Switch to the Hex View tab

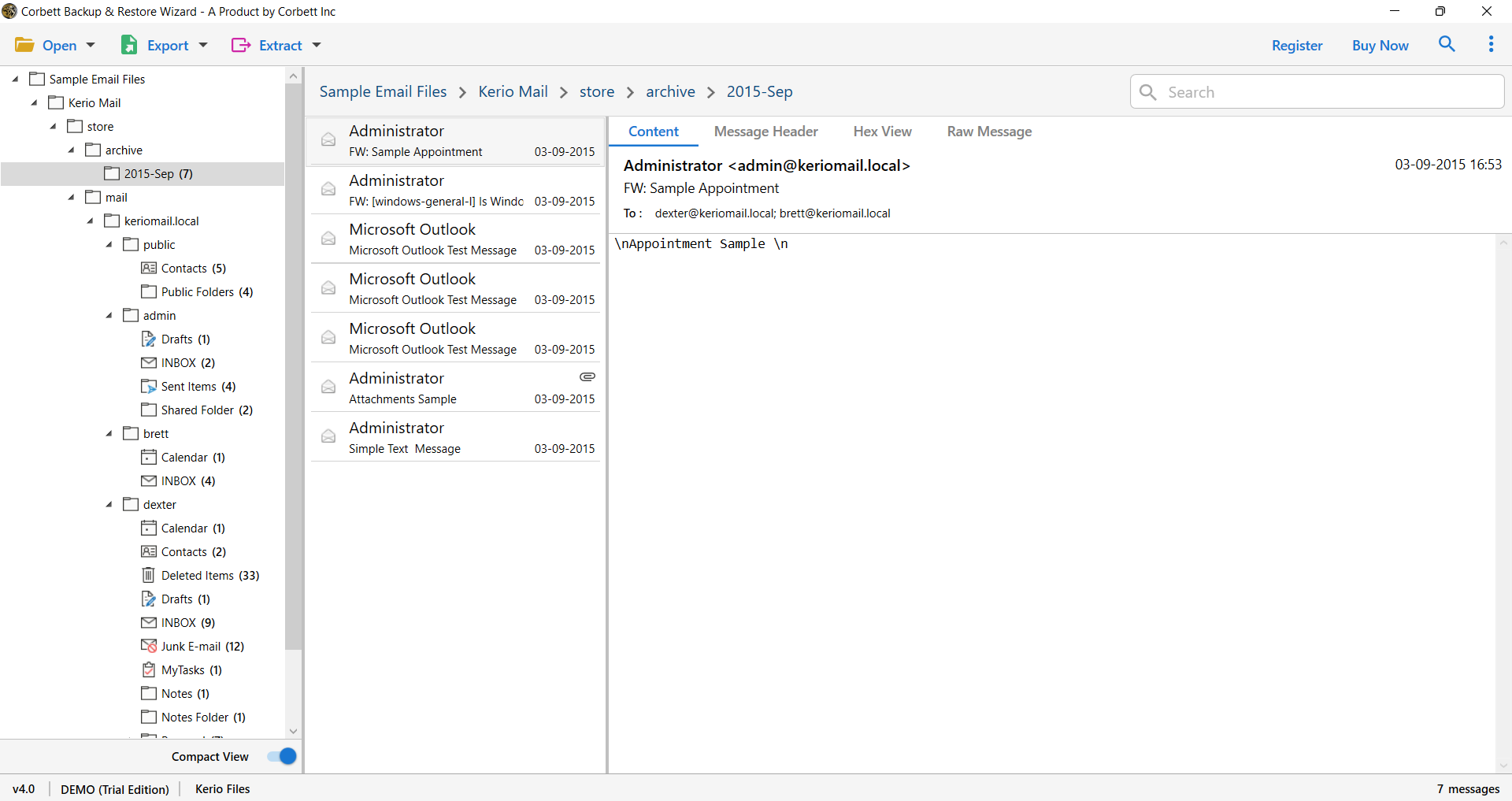point(882,132)
